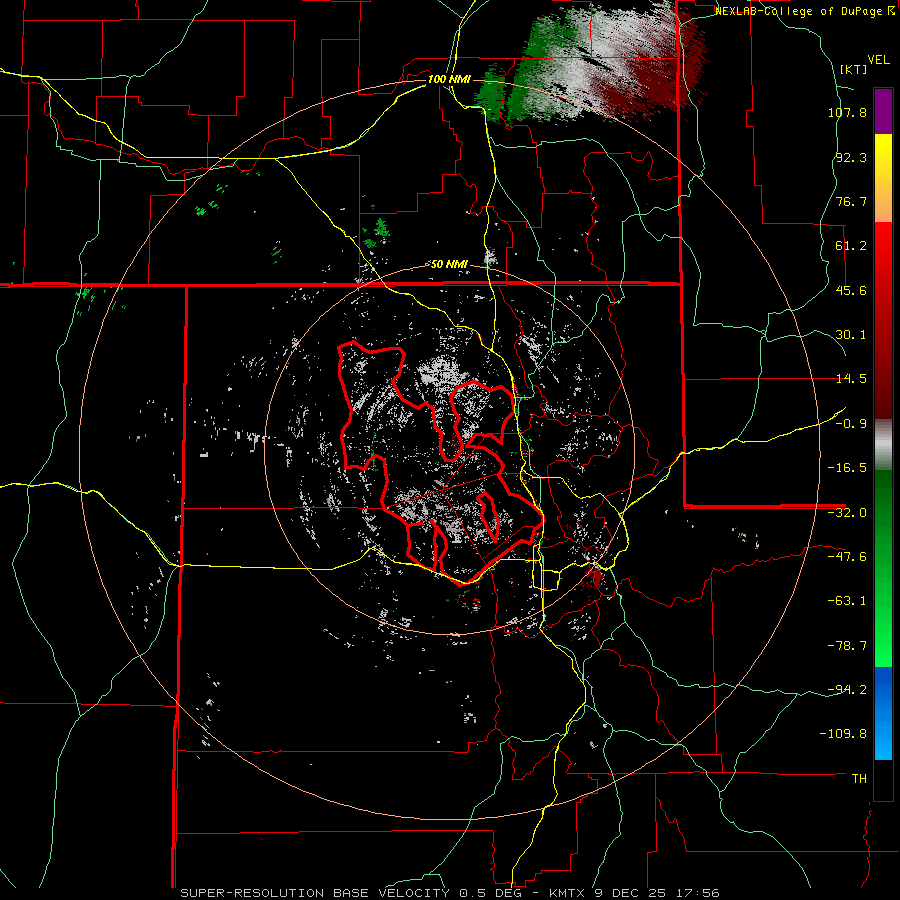The width and height of the screenshot is (900, 900).
Task: Click the -78.7 scale value
Action: (x=847, y=646)
